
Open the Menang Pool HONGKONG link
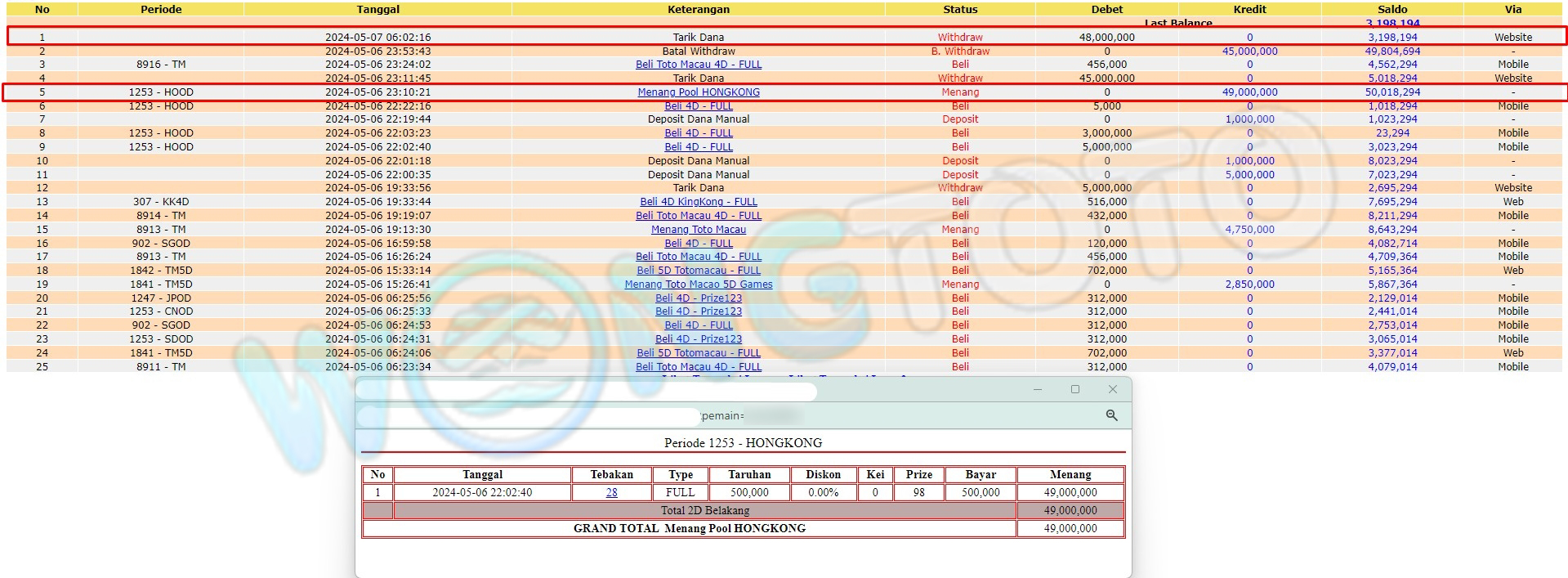point(699,92)
